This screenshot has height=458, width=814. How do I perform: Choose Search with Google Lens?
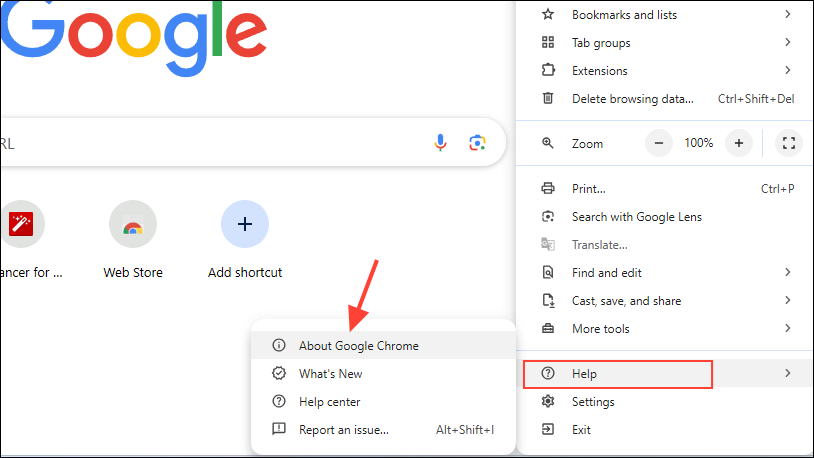click(x=636, y=217)
